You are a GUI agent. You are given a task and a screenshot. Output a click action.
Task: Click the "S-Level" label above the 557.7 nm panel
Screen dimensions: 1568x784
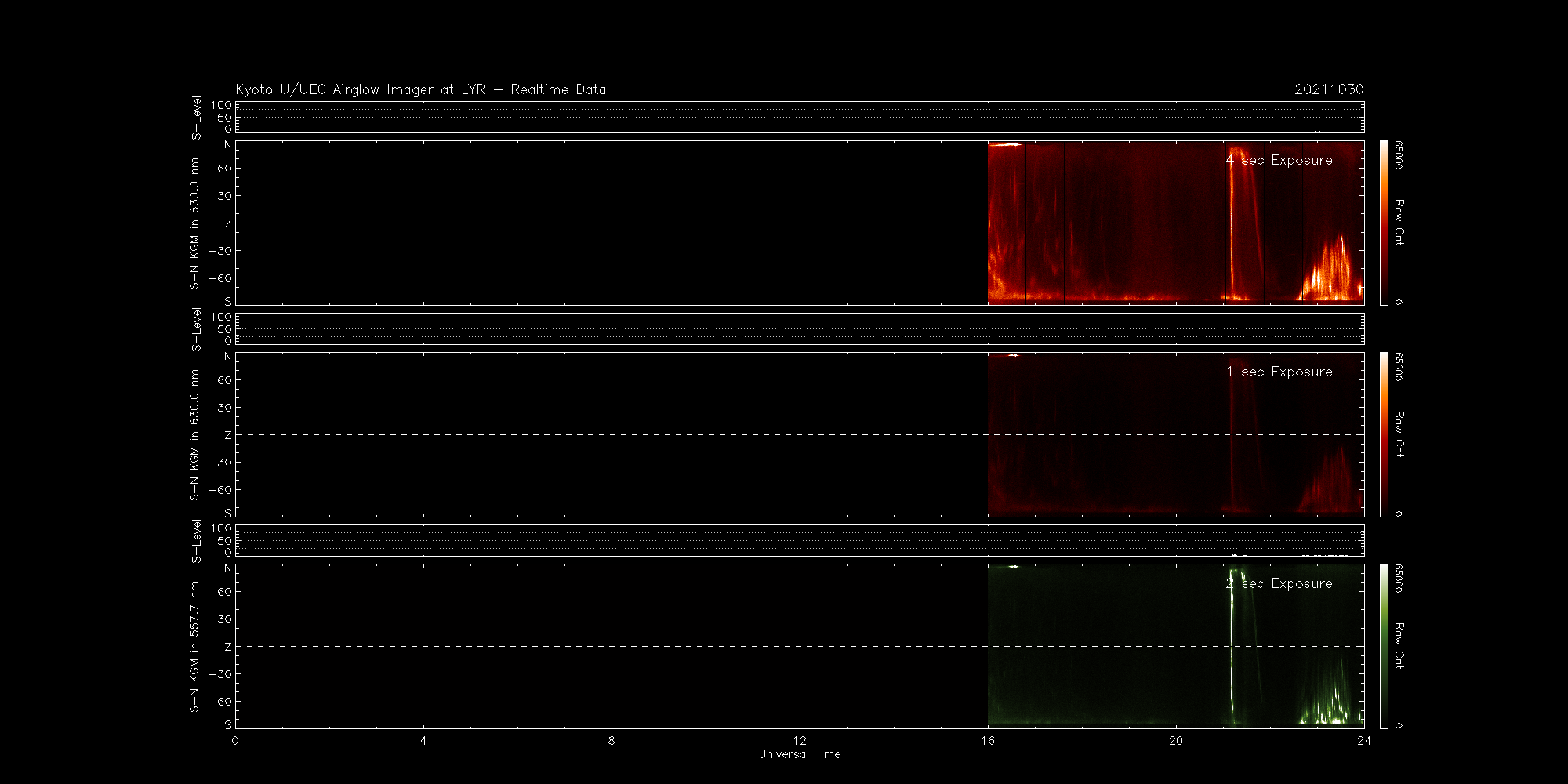click(196, 541)
